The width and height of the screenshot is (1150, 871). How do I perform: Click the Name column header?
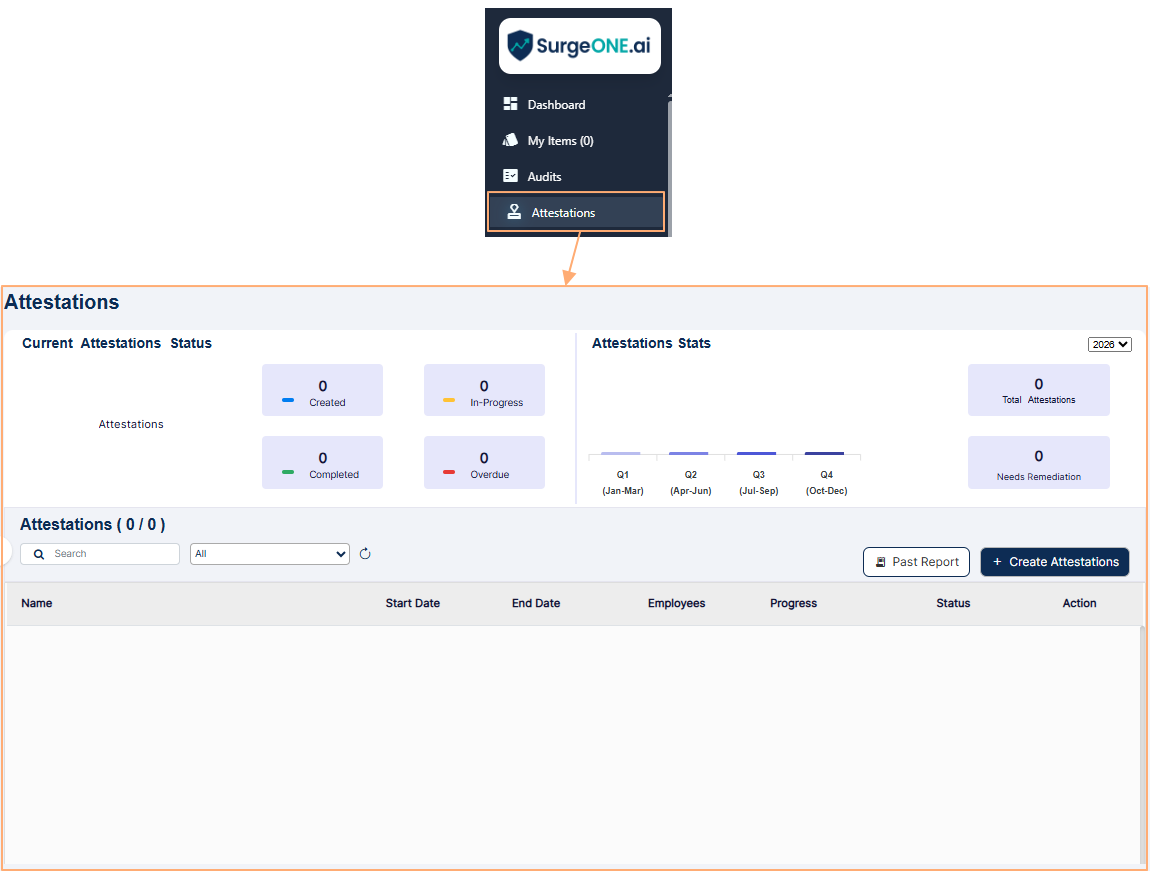coord(37,604)
